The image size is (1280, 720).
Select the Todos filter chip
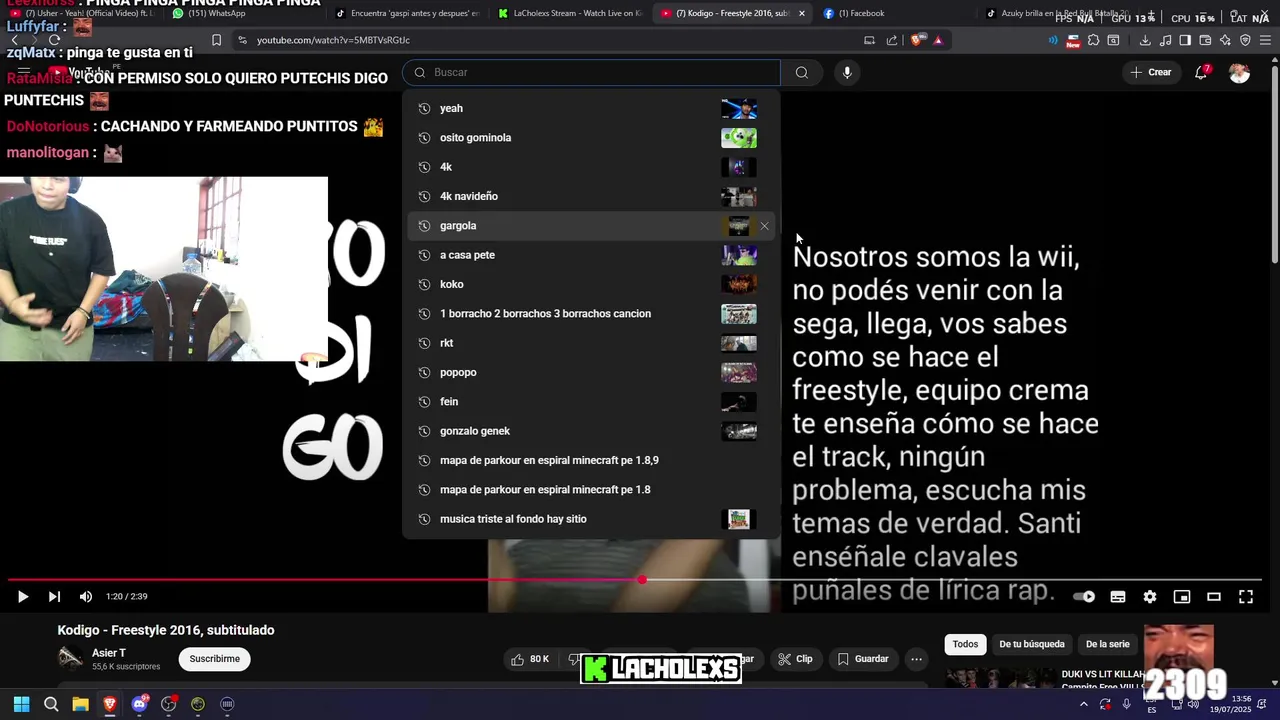[x=965, y=644]
